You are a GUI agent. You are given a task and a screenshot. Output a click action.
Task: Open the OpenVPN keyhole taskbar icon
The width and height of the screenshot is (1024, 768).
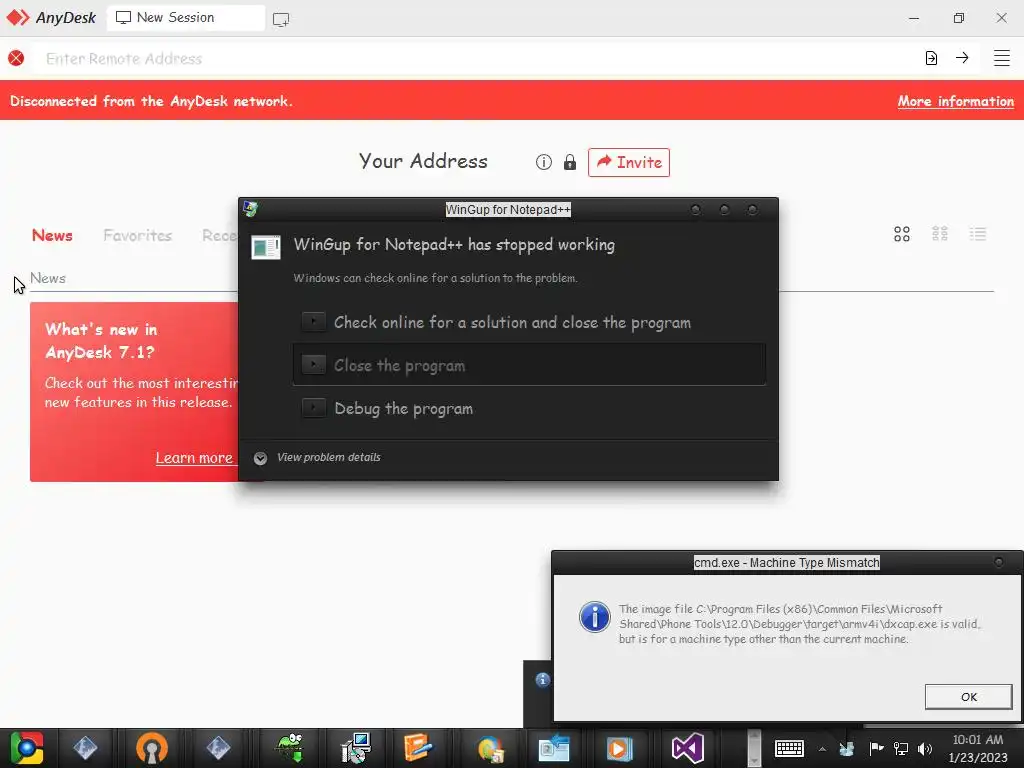pyautogui.click(x=152, y=748)
